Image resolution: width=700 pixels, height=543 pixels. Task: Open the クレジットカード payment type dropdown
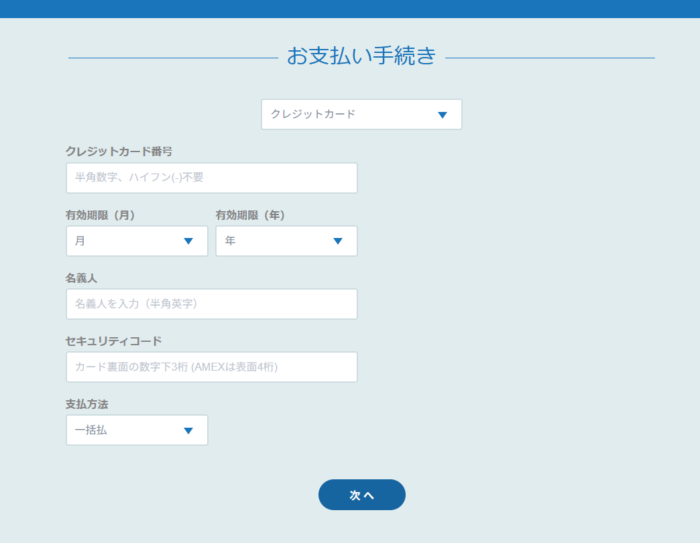[350, 114]
